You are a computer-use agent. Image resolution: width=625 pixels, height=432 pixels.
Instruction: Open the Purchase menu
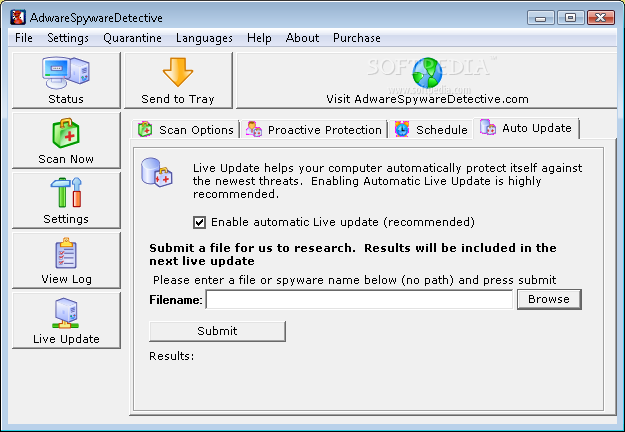pyautogui.click(x=357, y=38)
